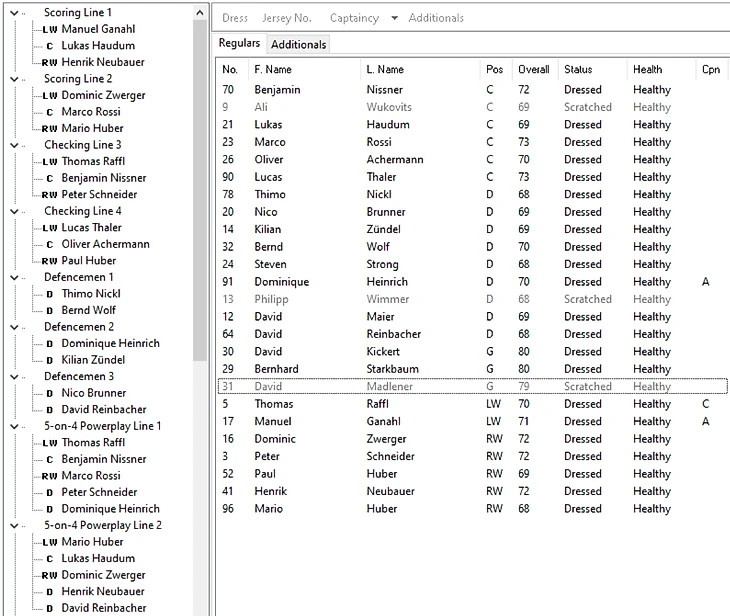
Task: Click the Dress toolbar button
Action: [235, 18]
